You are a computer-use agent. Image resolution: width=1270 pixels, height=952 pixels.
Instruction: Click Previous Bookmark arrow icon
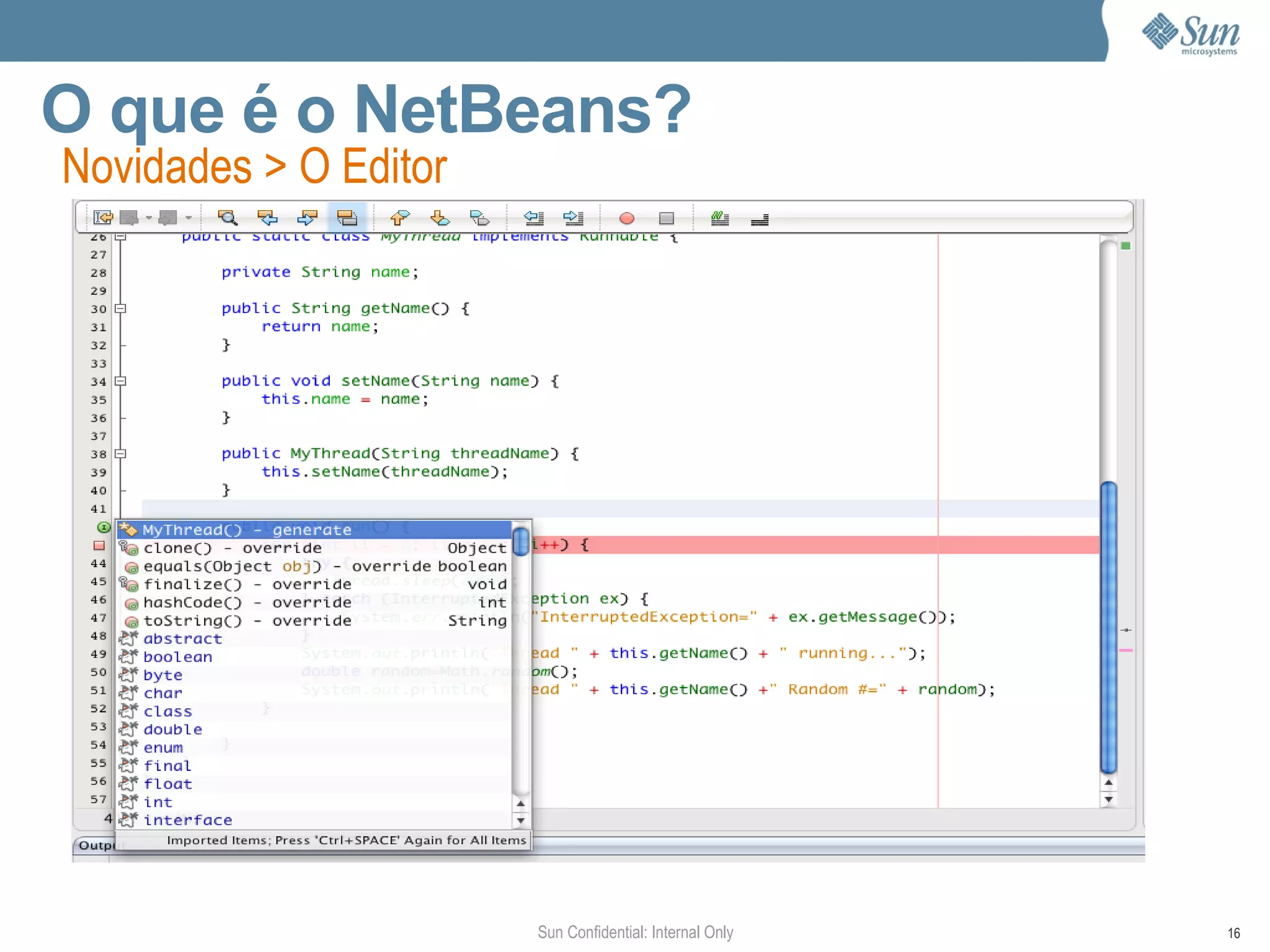click(400, 218)
